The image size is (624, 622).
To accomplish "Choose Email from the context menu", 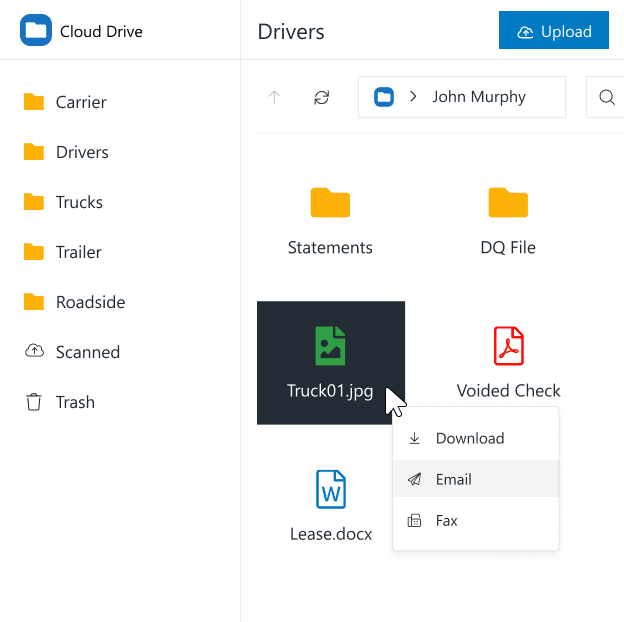I will 476,479.
